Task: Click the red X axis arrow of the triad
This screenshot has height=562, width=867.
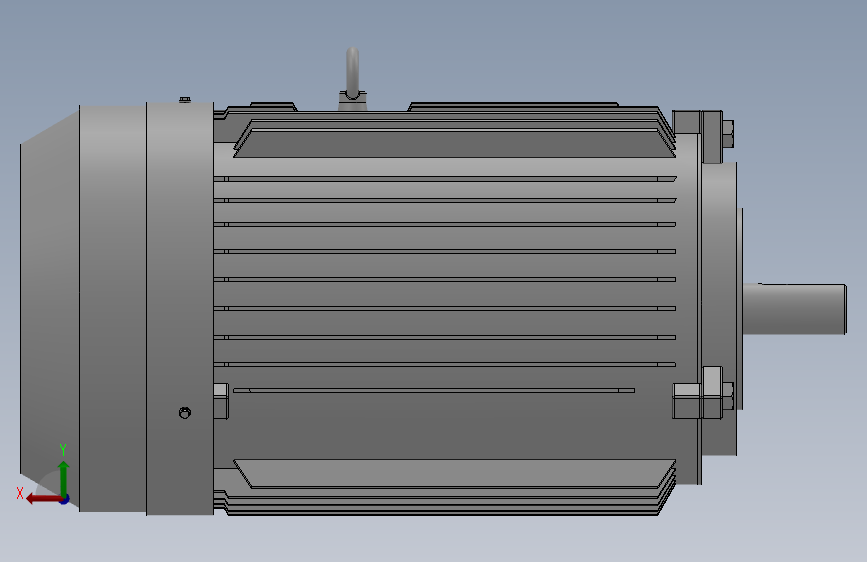Action: (44, 499)
